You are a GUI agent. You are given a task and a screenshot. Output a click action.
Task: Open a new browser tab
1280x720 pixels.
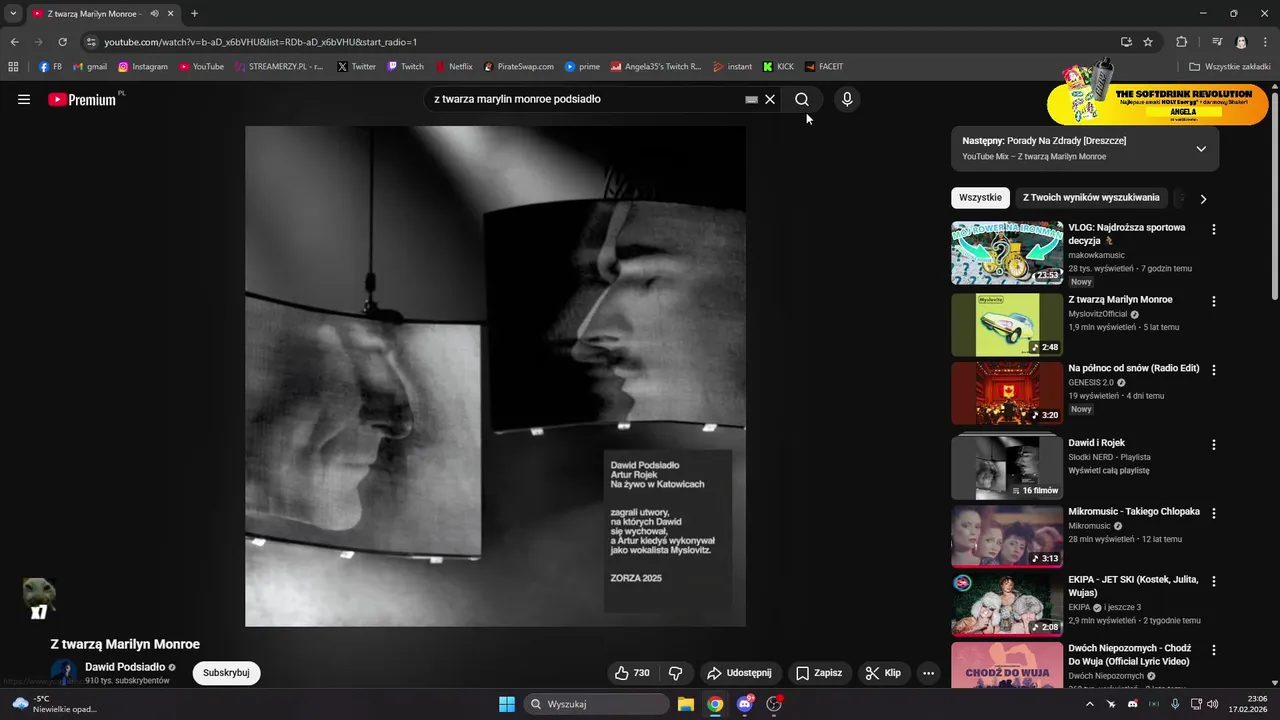[194, 13]
